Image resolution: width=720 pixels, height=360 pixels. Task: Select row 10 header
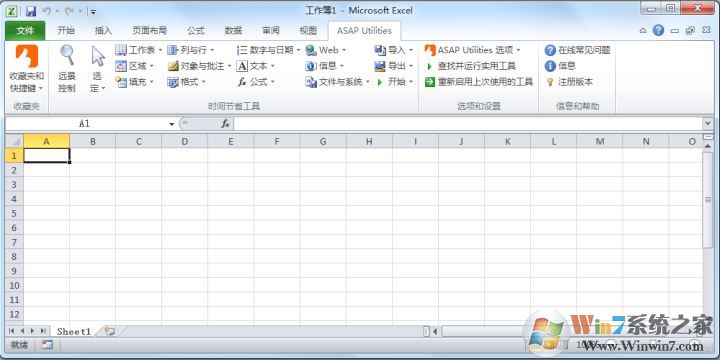coord(14,285)
